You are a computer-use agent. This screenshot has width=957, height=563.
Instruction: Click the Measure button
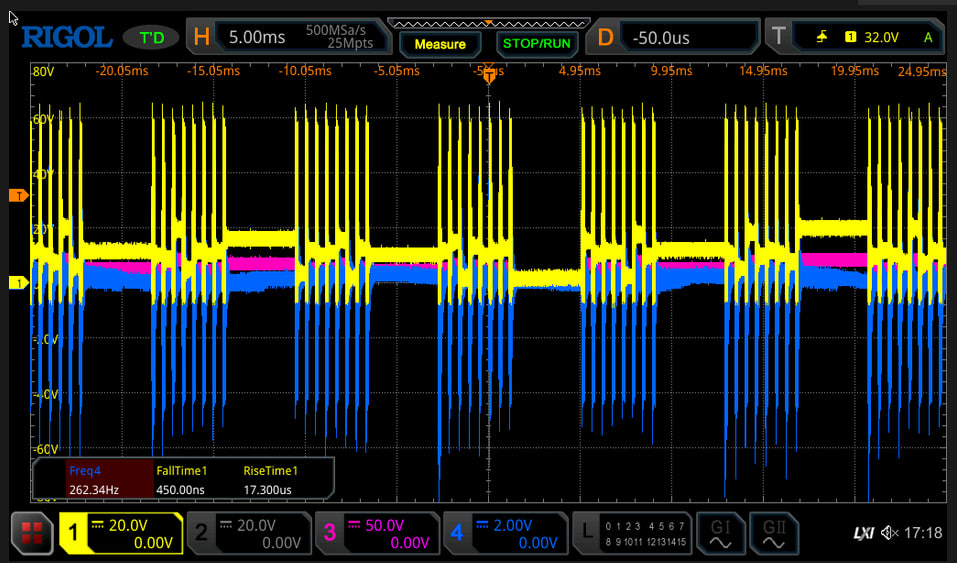point(440,44)
